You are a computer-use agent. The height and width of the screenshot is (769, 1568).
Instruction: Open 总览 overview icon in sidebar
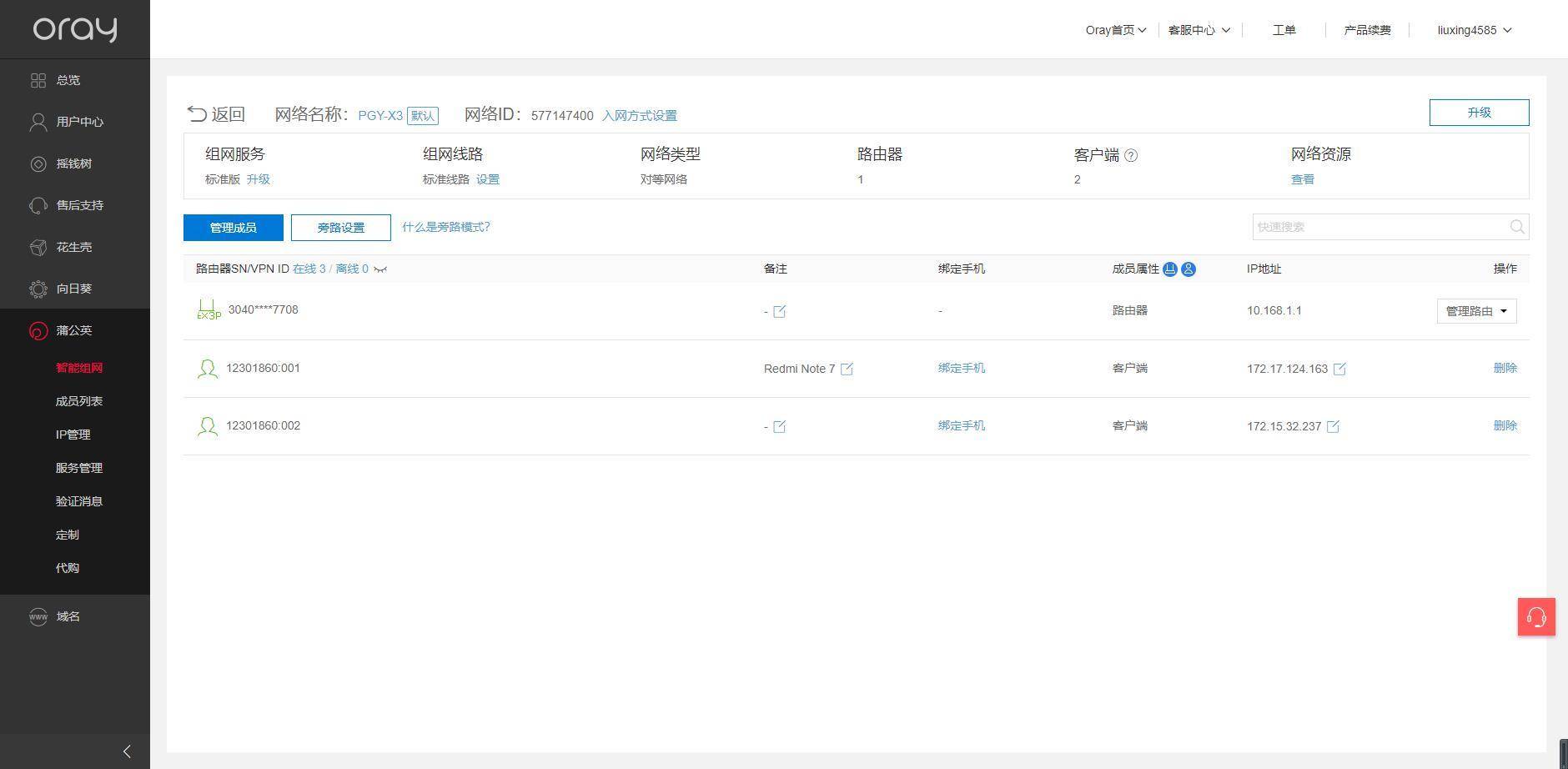[38, 80]
